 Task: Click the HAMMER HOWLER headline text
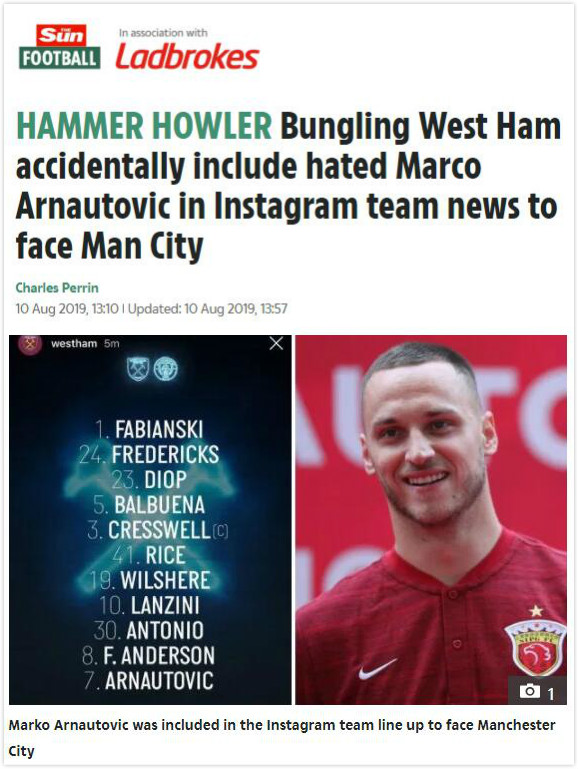(x=144, y=126)
